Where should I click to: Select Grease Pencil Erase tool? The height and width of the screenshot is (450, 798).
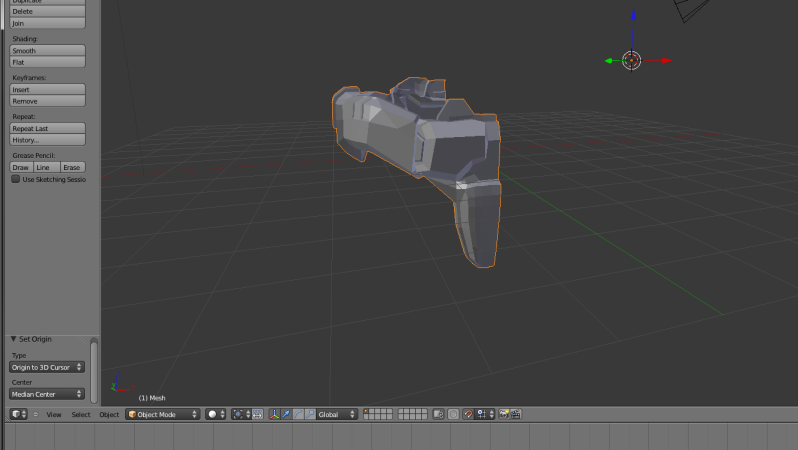pos(72,167)
